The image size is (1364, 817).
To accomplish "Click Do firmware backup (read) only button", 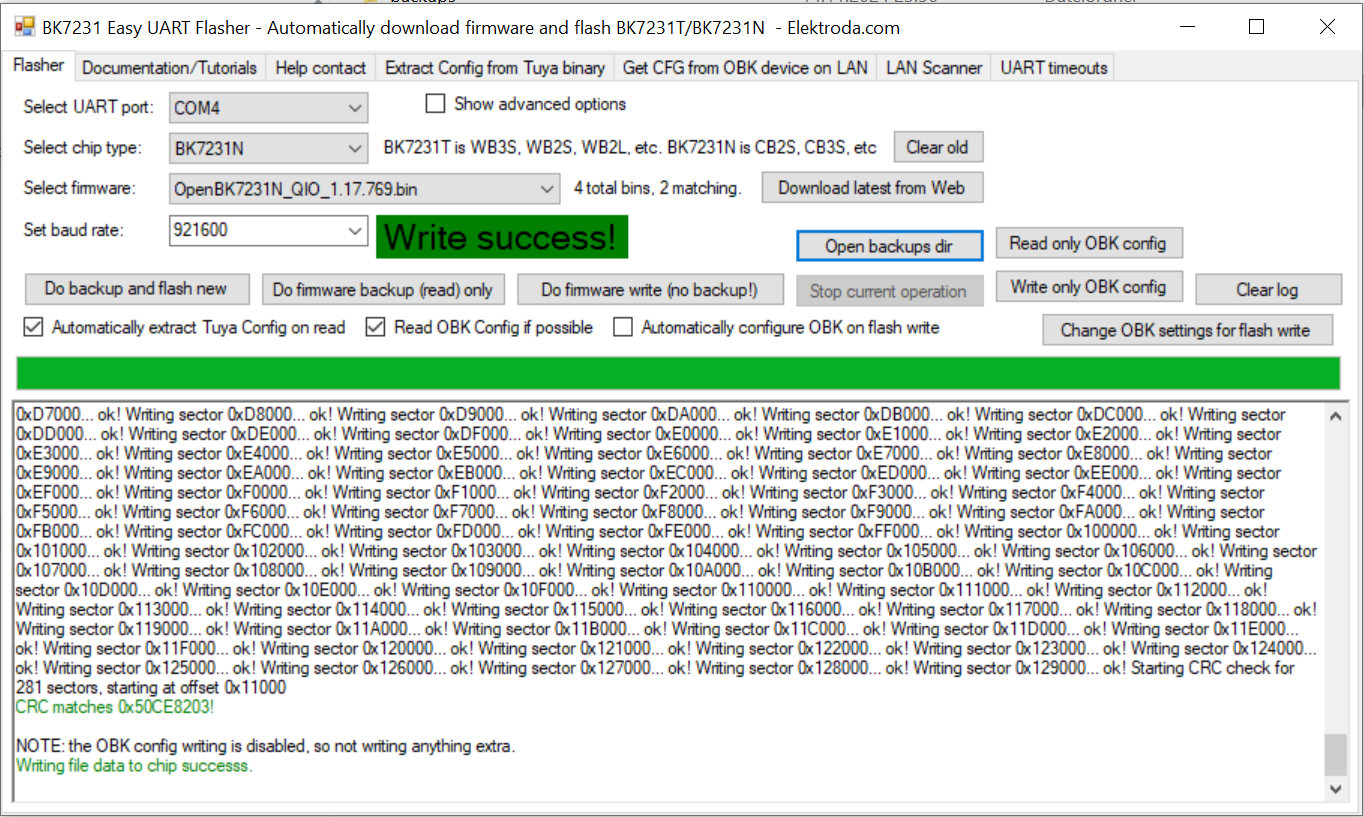I will pos(383,290).
